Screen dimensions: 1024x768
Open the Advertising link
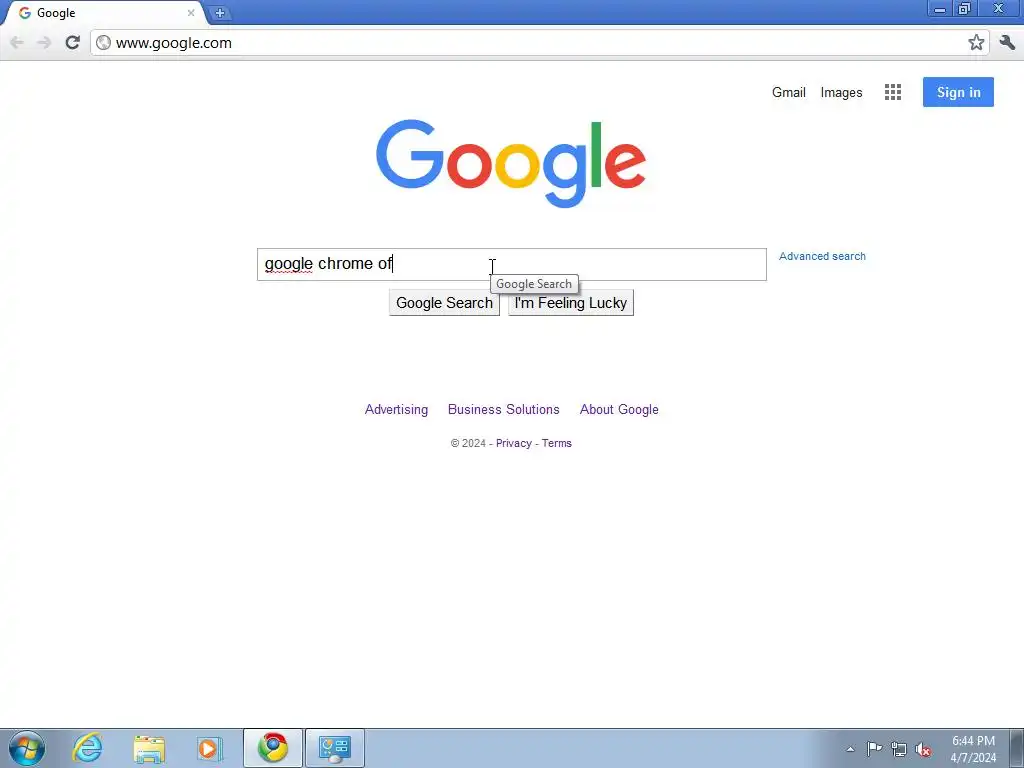click(x=396, y=409)
